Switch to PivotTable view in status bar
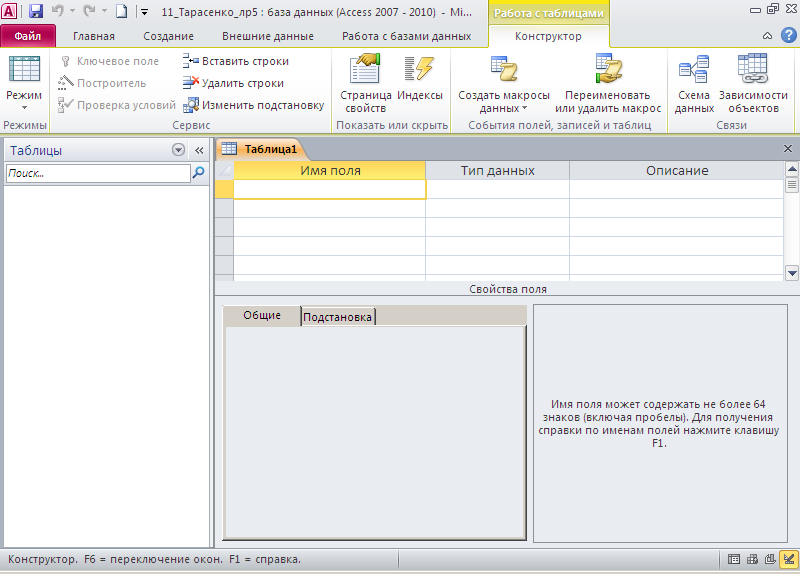 (753, 559)
